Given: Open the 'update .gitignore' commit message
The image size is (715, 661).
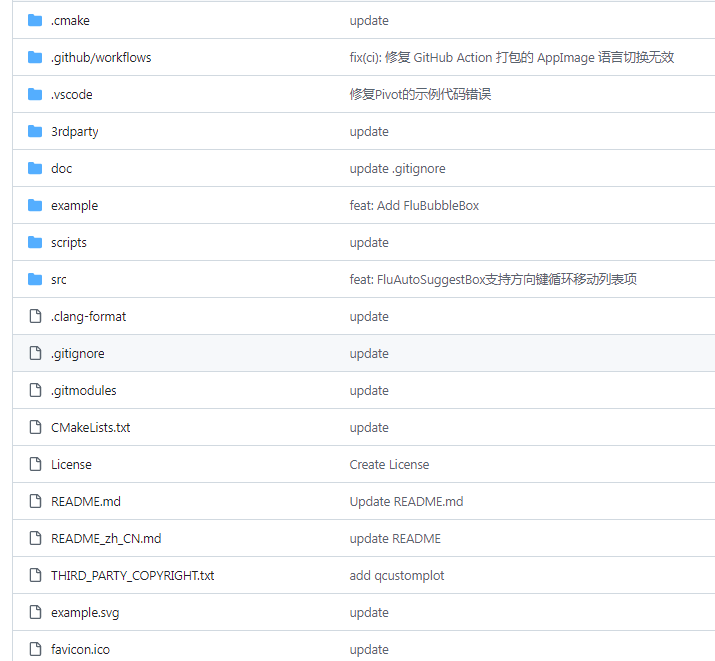Looking at the screenshot, I should (x=397, y=169).
